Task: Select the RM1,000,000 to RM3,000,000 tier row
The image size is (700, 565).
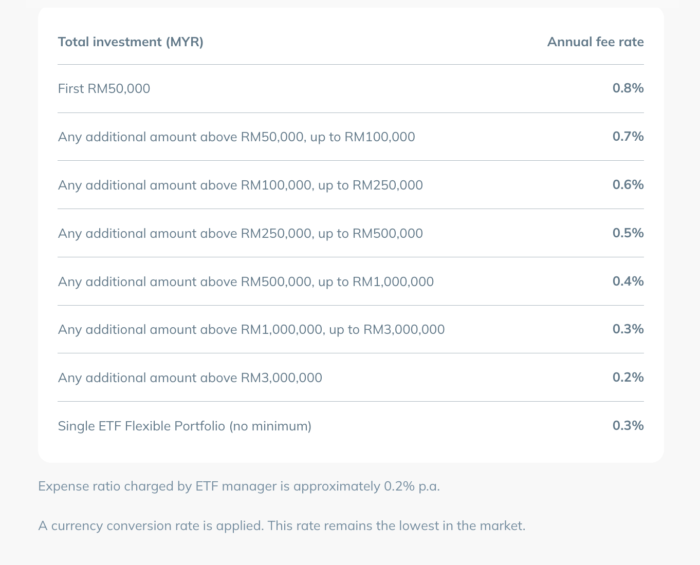Action: (251, 329)
